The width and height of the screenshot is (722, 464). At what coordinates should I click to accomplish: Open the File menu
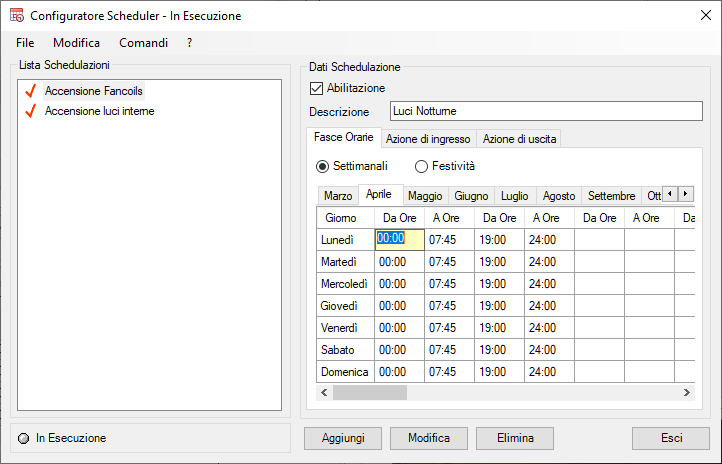point(25,43)
